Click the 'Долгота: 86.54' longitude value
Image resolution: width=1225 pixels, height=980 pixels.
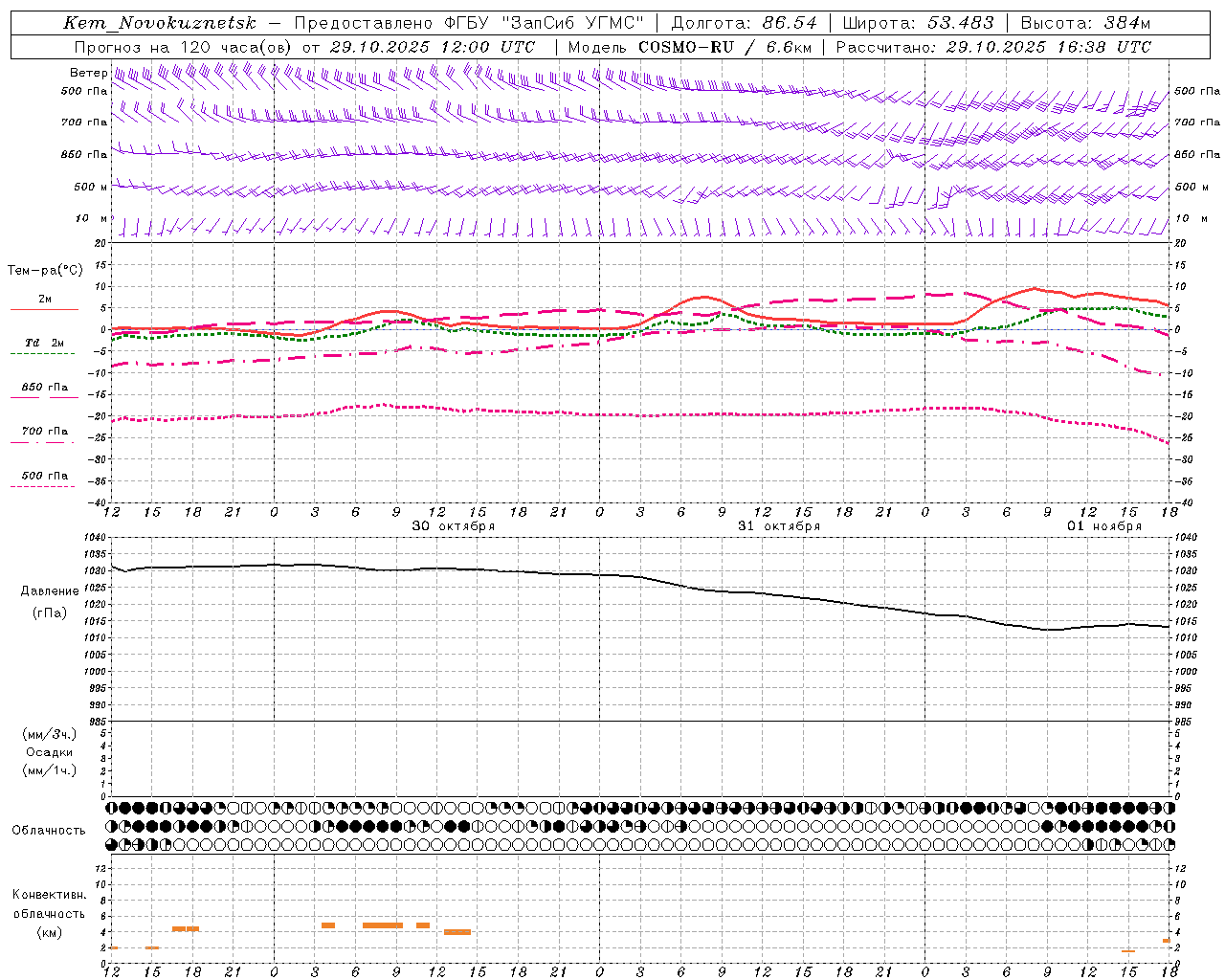click(744, 23)
